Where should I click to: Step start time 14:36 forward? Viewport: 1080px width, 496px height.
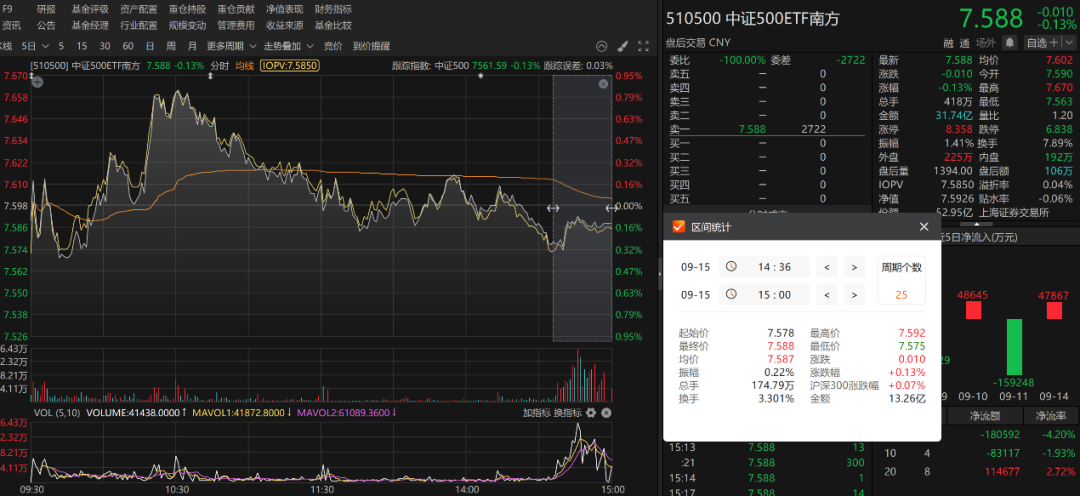pos(854,267)
